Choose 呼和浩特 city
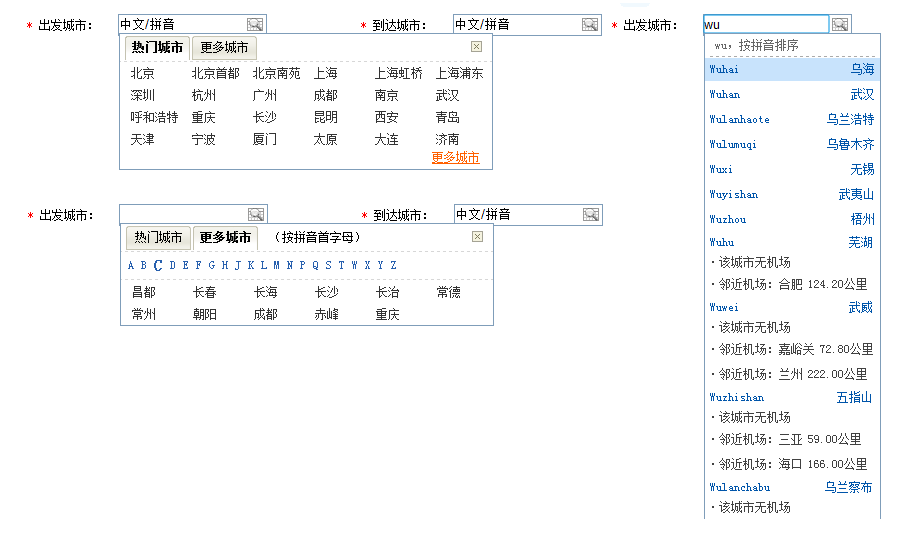 click(x=154, y=117)
